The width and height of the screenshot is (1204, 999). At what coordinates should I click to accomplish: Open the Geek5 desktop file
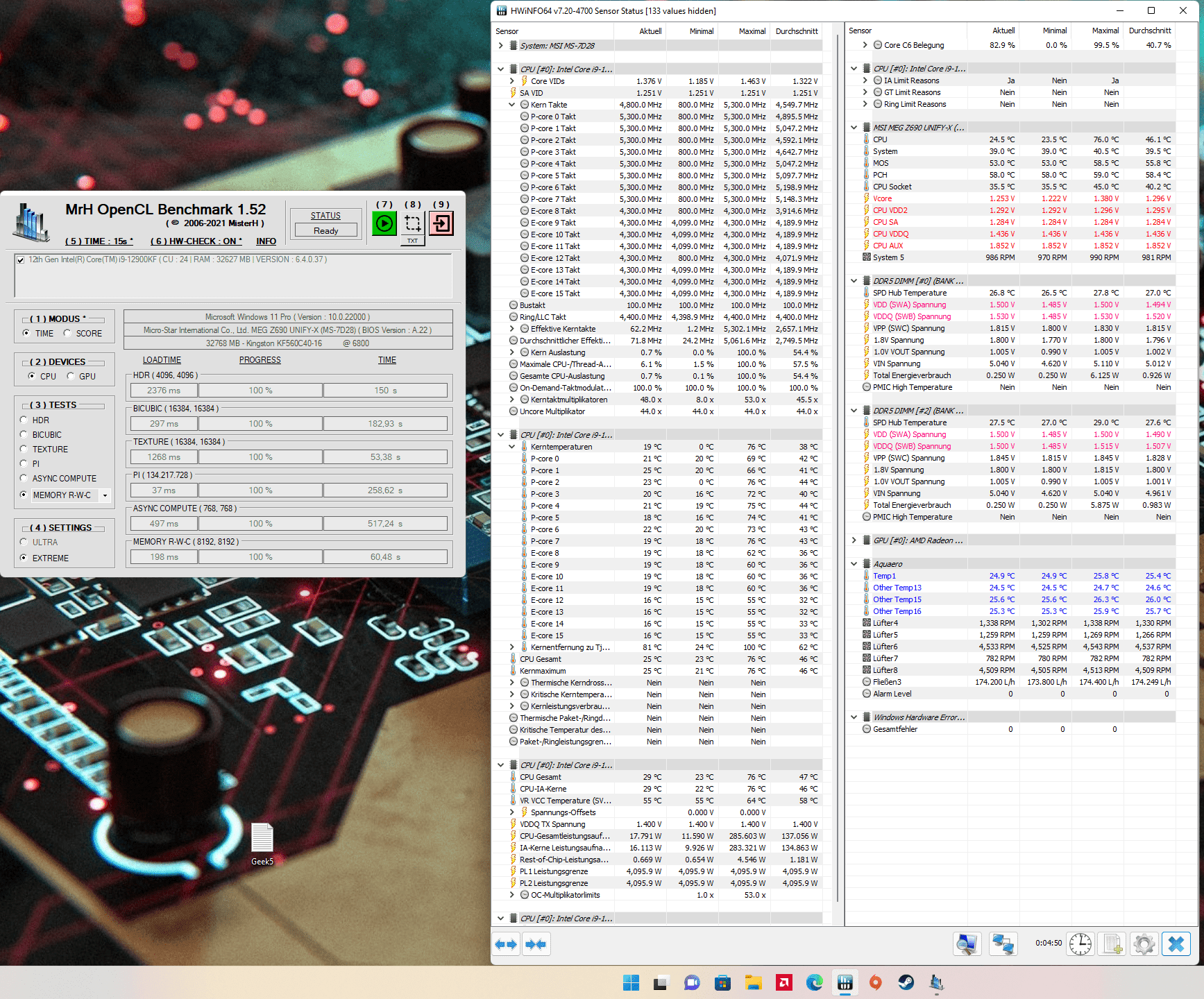coord(262,844)
